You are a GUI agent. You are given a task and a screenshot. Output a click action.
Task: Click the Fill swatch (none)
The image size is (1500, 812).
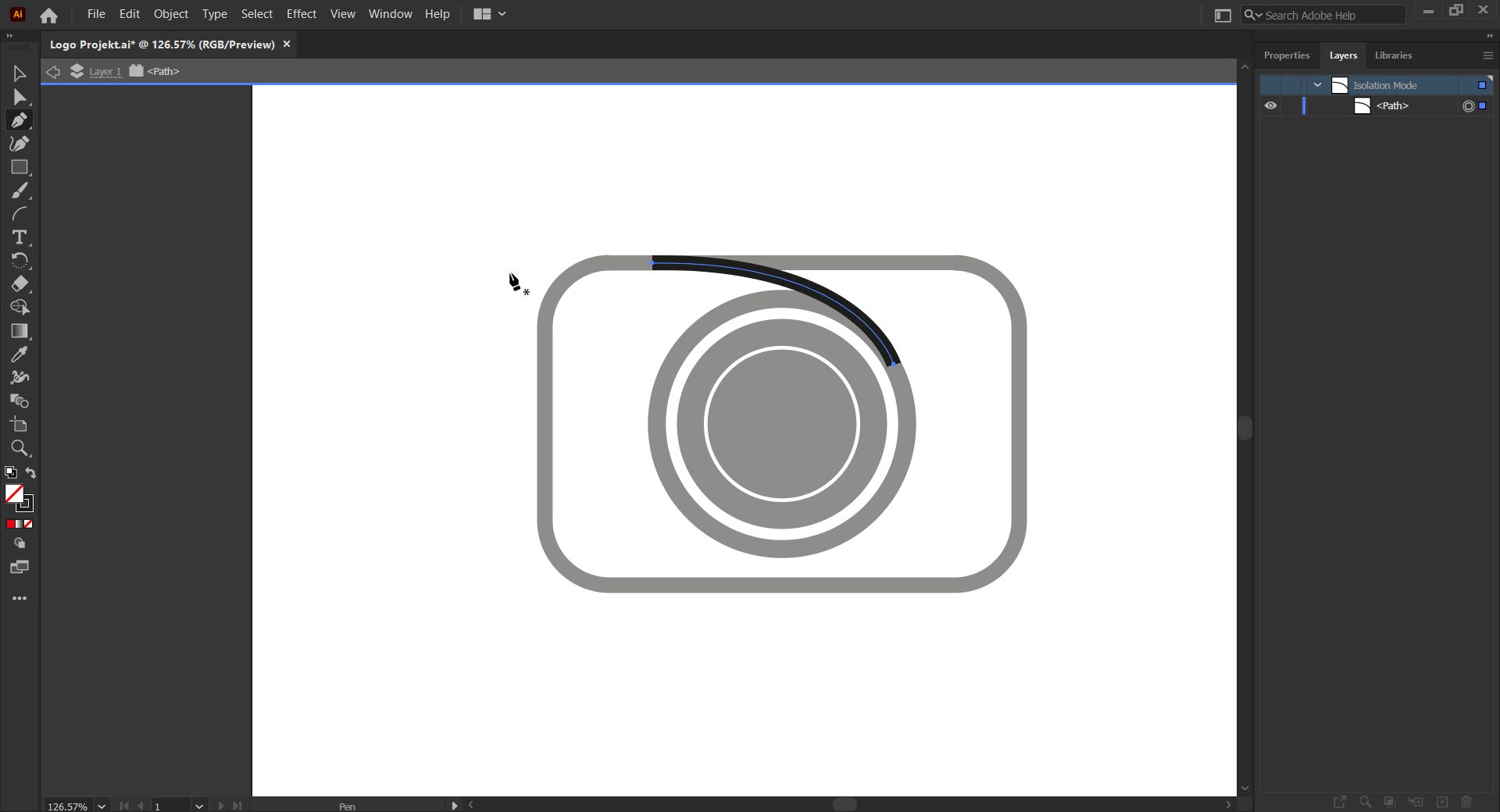click(14, 493)
